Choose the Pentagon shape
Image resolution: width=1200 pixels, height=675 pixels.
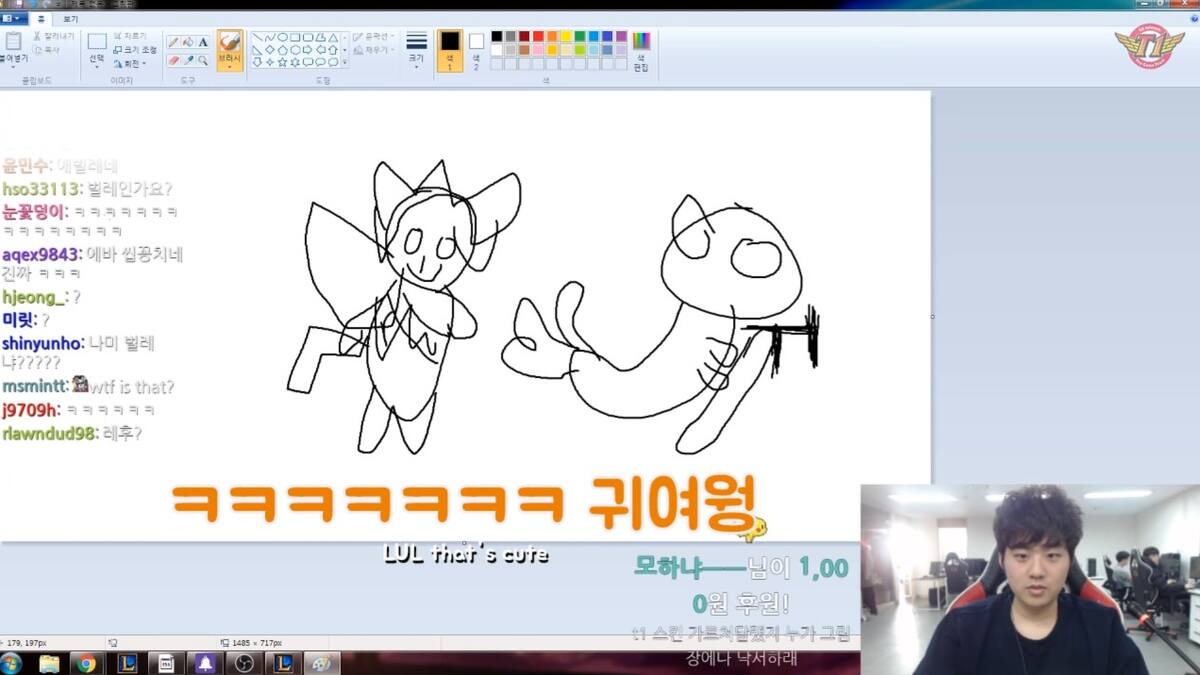pyautogui.click(x=283, y=50)
